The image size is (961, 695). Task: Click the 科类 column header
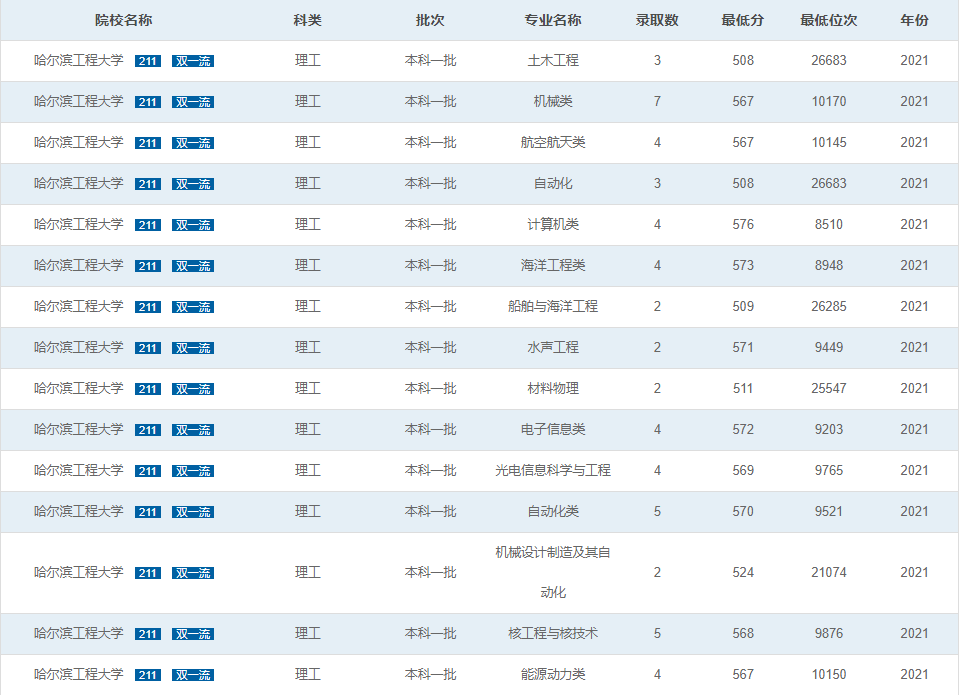tap(308, 20)
